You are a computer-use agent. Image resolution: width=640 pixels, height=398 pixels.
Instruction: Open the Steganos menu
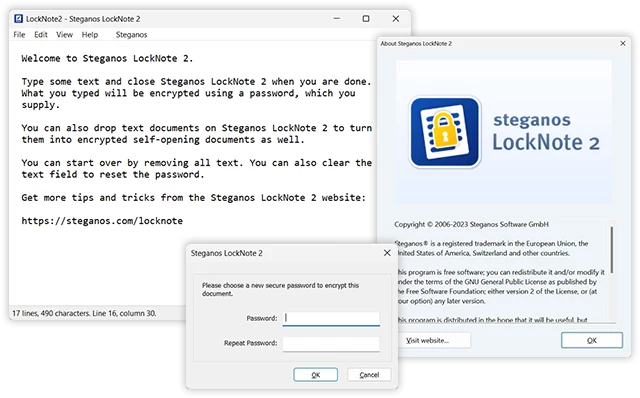pos(131,35)
